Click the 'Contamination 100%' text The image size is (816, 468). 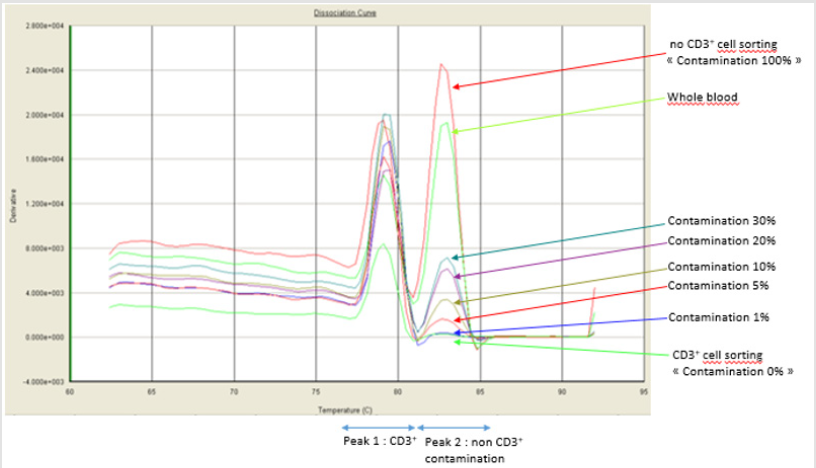(x=734, y=60)
